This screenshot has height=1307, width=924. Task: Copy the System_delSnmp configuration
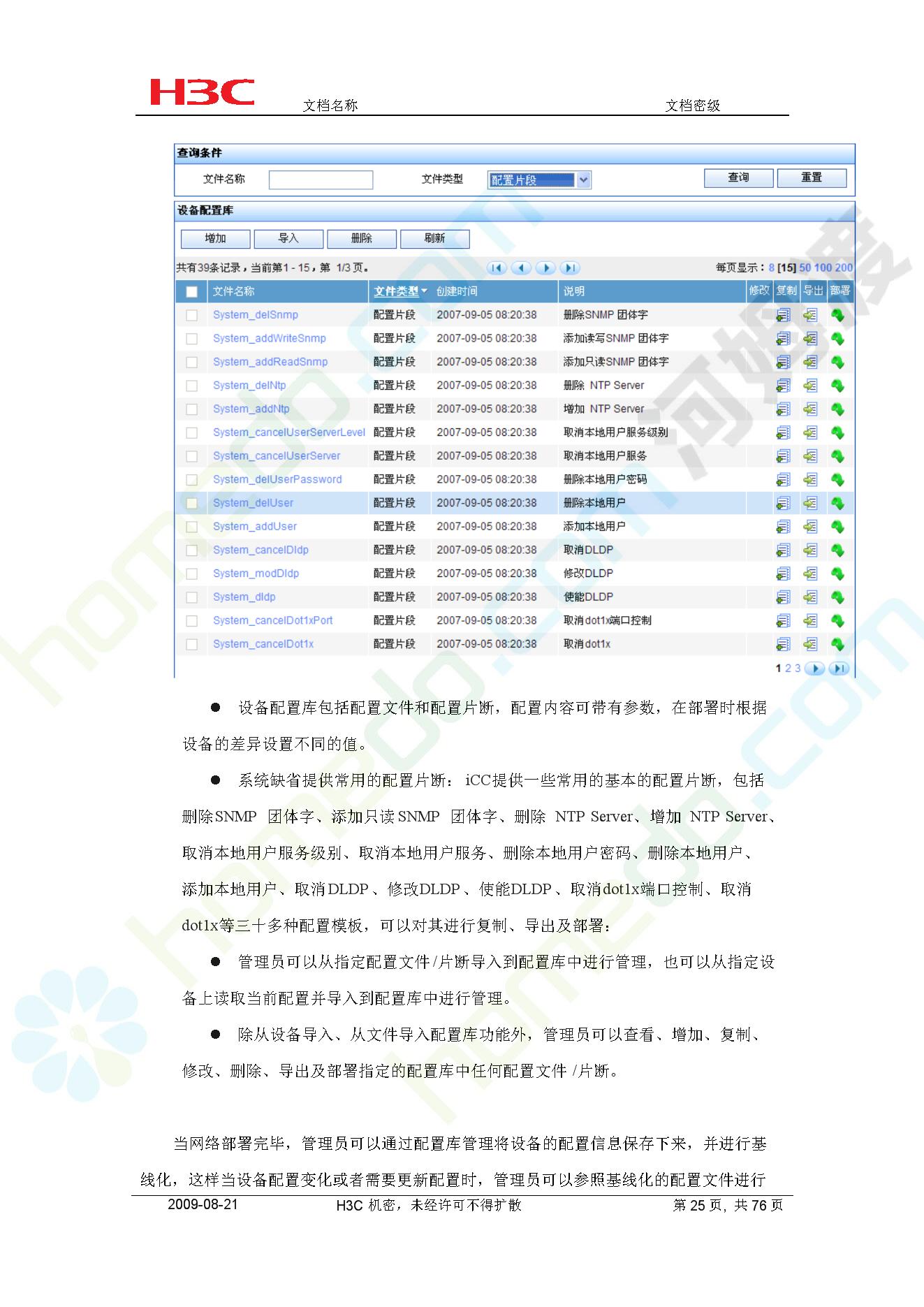[783, 315]
